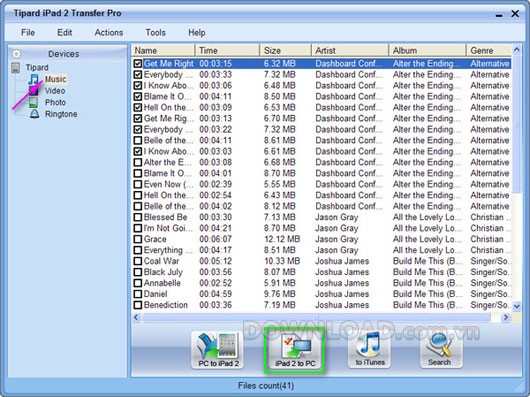Click the Photo icon in the device tree
Image resolution: width=530 pixels, height=397 pixels.
[x=33, y=102]
